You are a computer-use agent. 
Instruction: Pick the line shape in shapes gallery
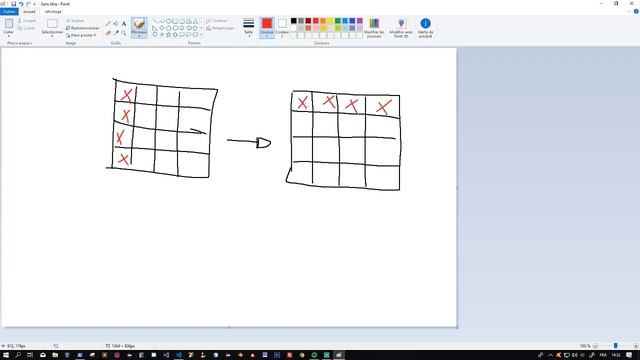click(155, 21)
